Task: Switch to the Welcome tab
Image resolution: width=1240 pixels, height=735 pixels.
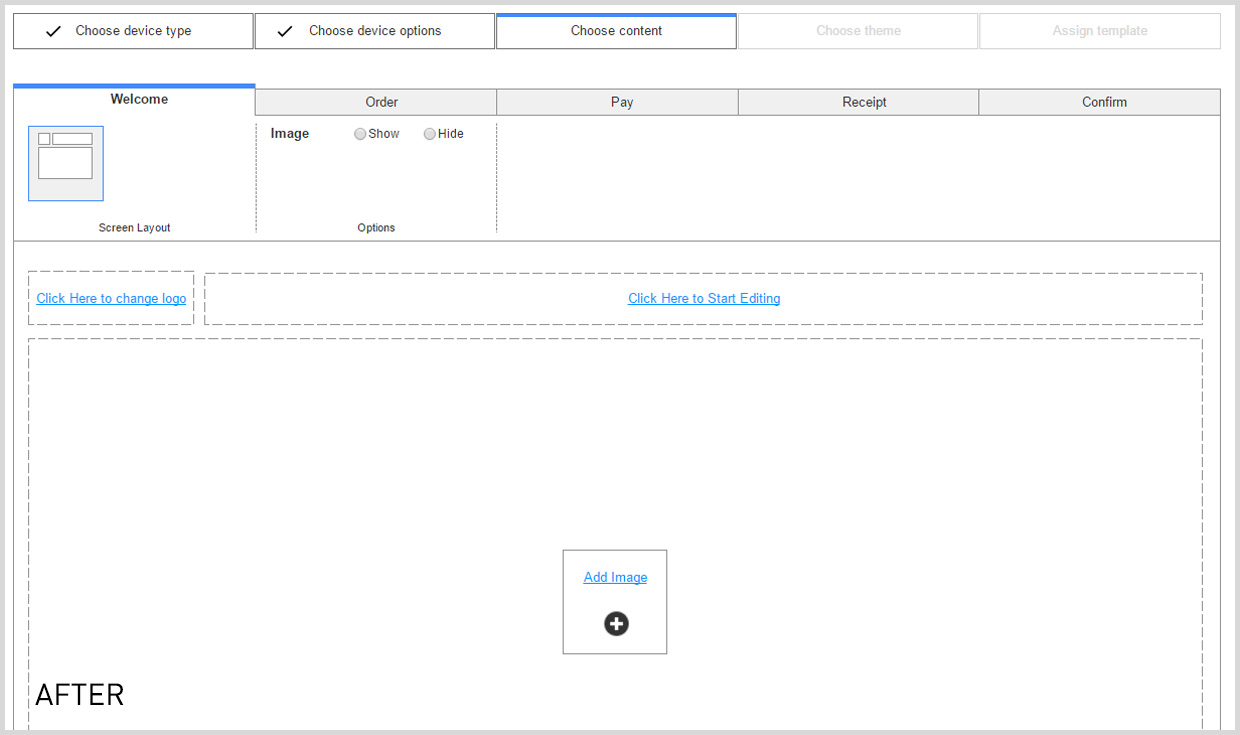Action: click(x=139, y=100)
